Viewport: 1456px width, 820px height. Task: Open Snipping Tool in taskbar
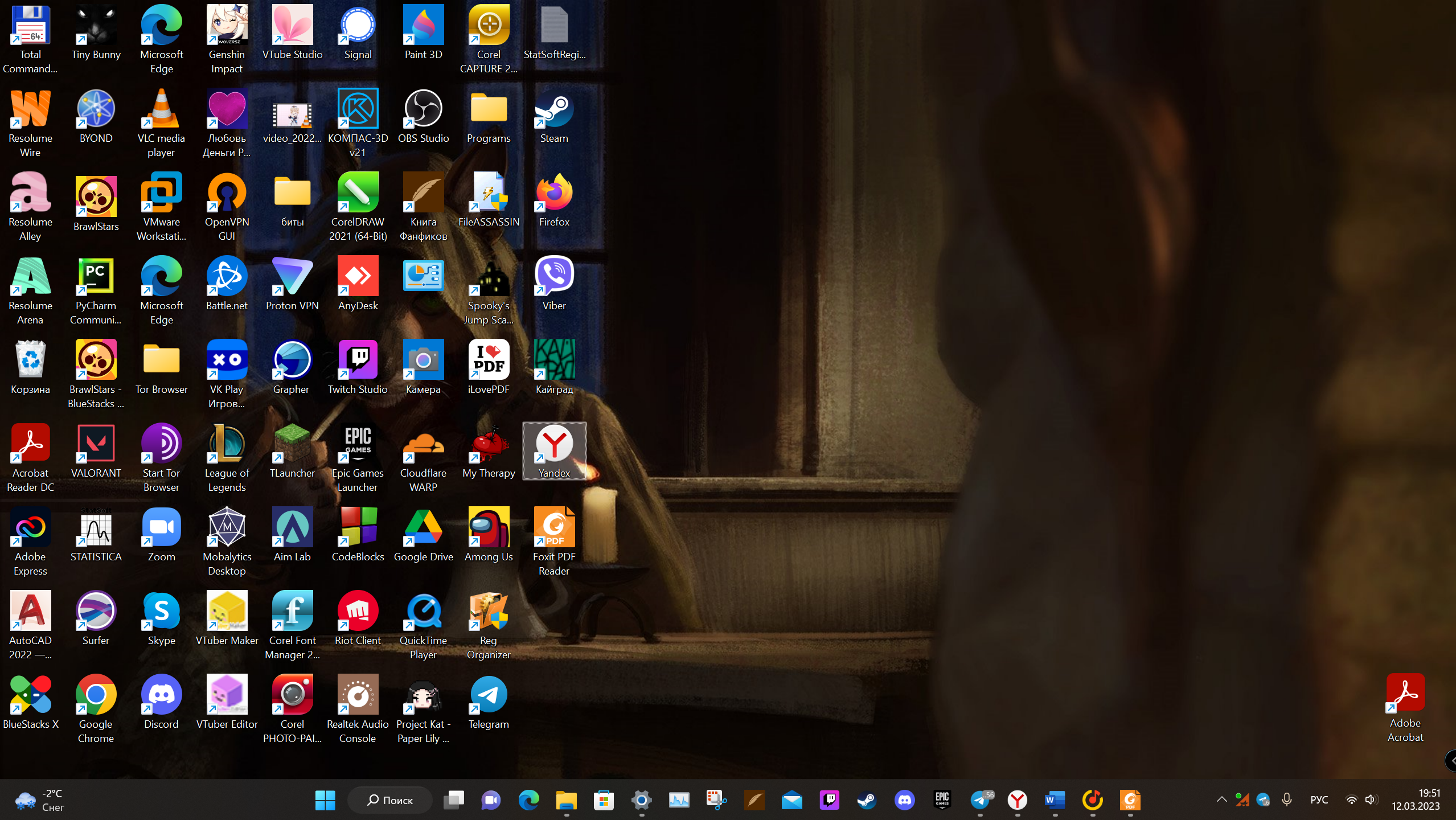[x=716, y=800]
